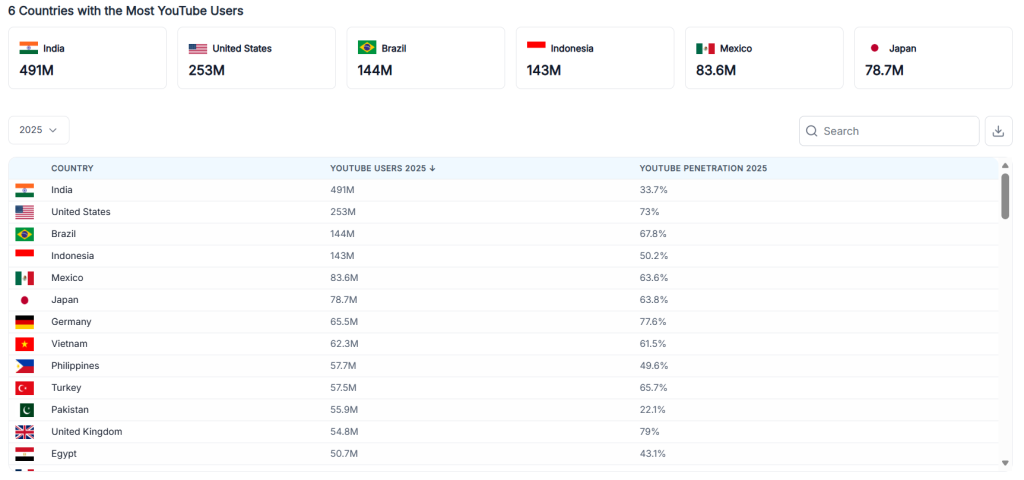Click India flag in top card
Image resolution: width=1024 pixels, height=480 pixels.
tap(29, 48)
